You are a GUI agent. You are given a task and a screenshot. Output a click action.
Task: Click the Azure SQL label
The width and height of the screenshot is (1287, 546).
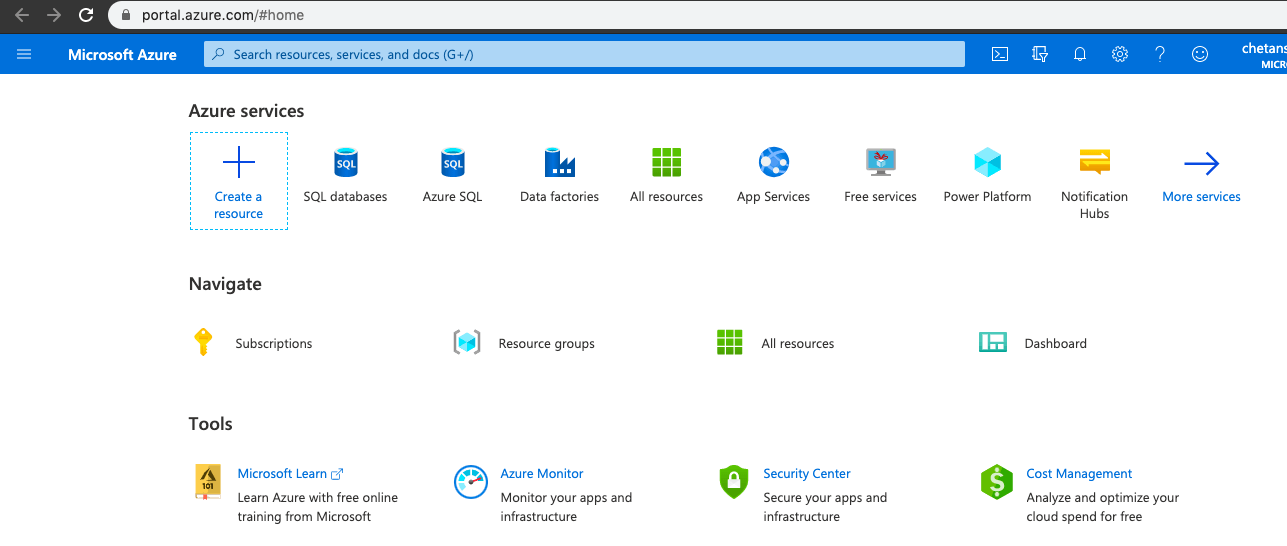(453, 197)
